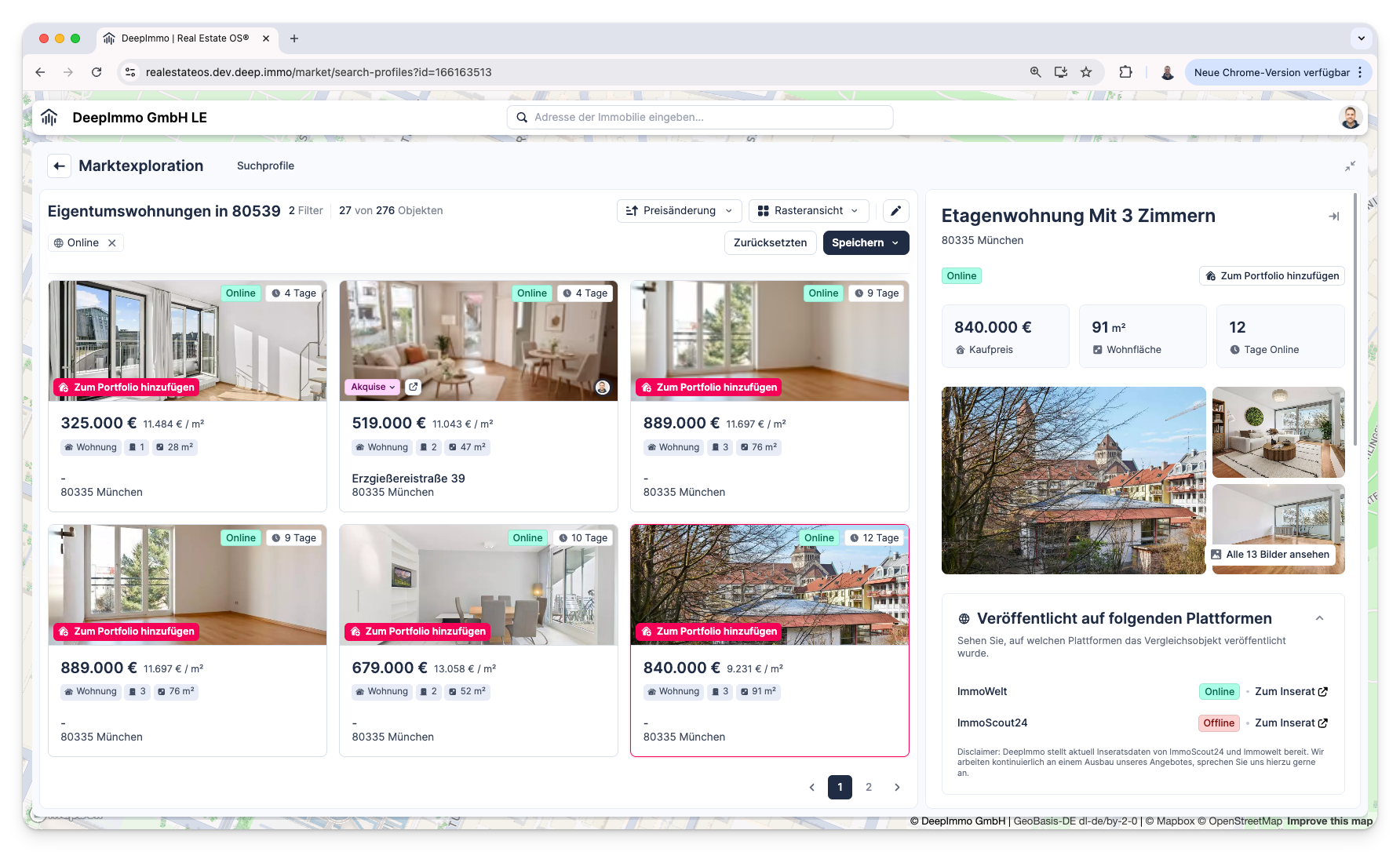Add the 325.000 € listing to portfolio

pyautogui.click(x=126, y=388)
